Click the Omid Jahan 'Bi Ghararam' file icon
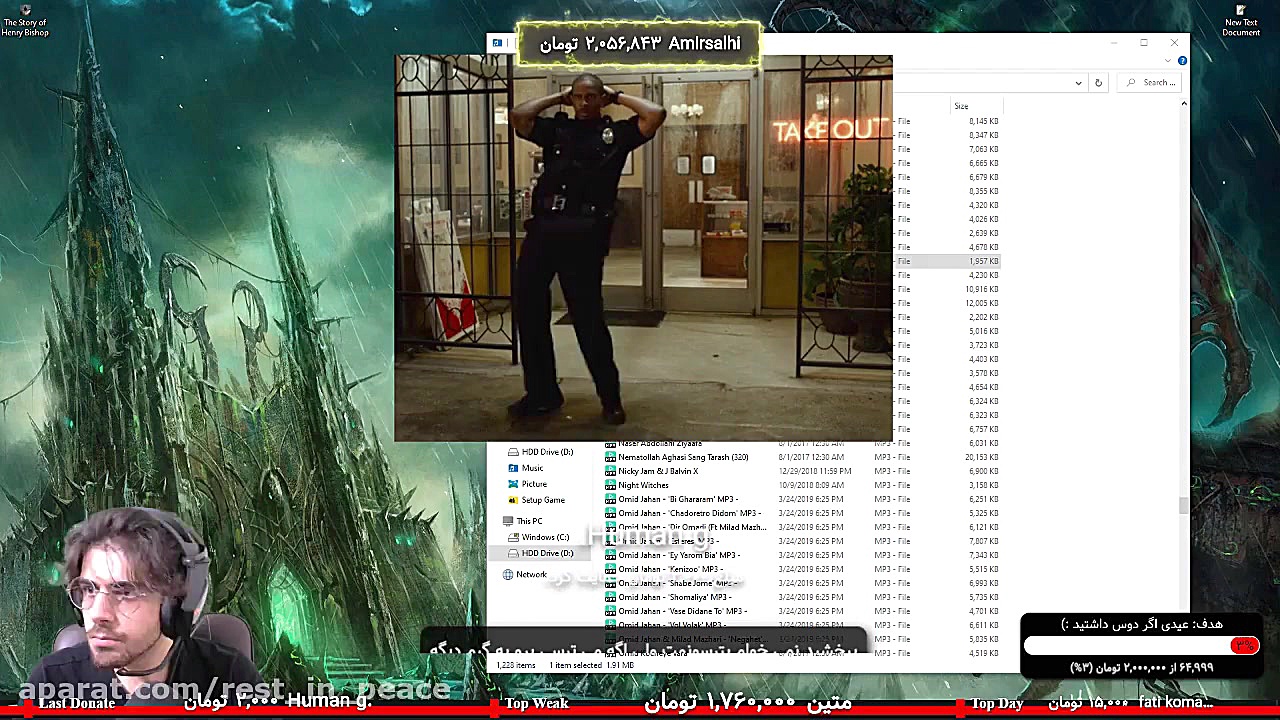Screen dimensions: 1280x720 610,499
